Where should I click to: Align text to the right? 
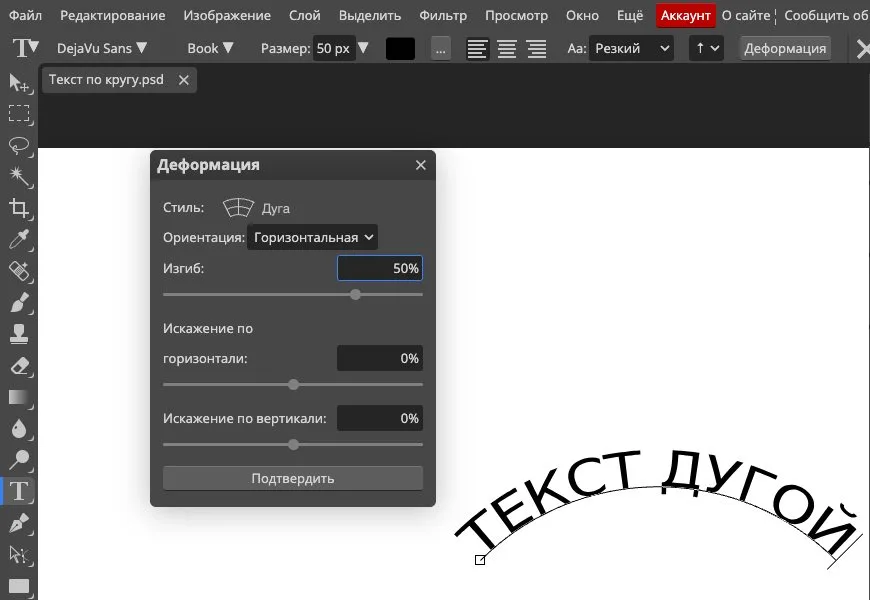tap(537, 49)
